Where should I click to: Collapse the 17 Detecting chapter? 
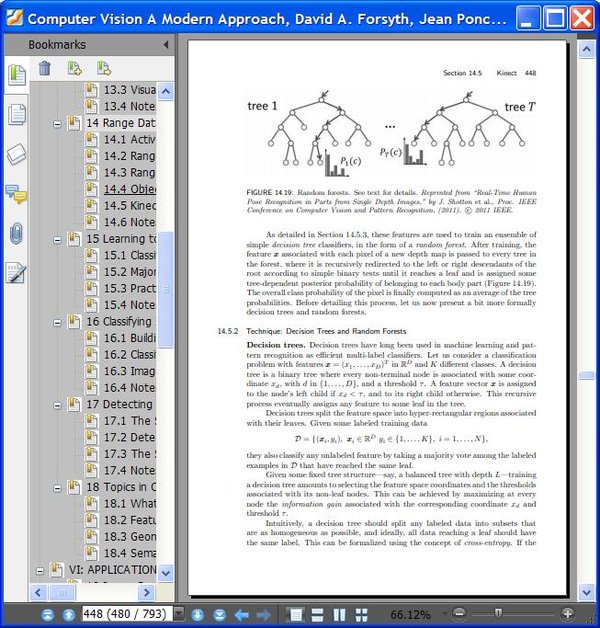tap(57, 405)
